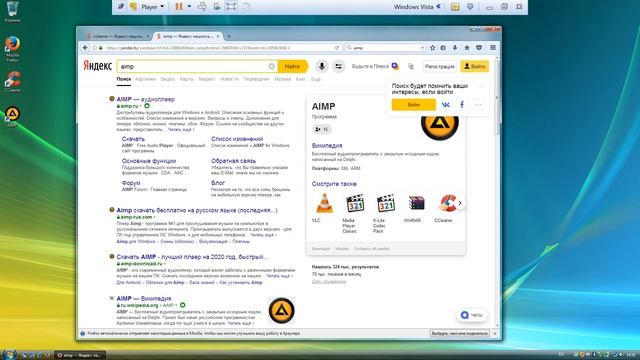Open Recycle Bin desktop icon
Image resolution: width=640 pixels, height=360 pixels.
pos(13,11)
